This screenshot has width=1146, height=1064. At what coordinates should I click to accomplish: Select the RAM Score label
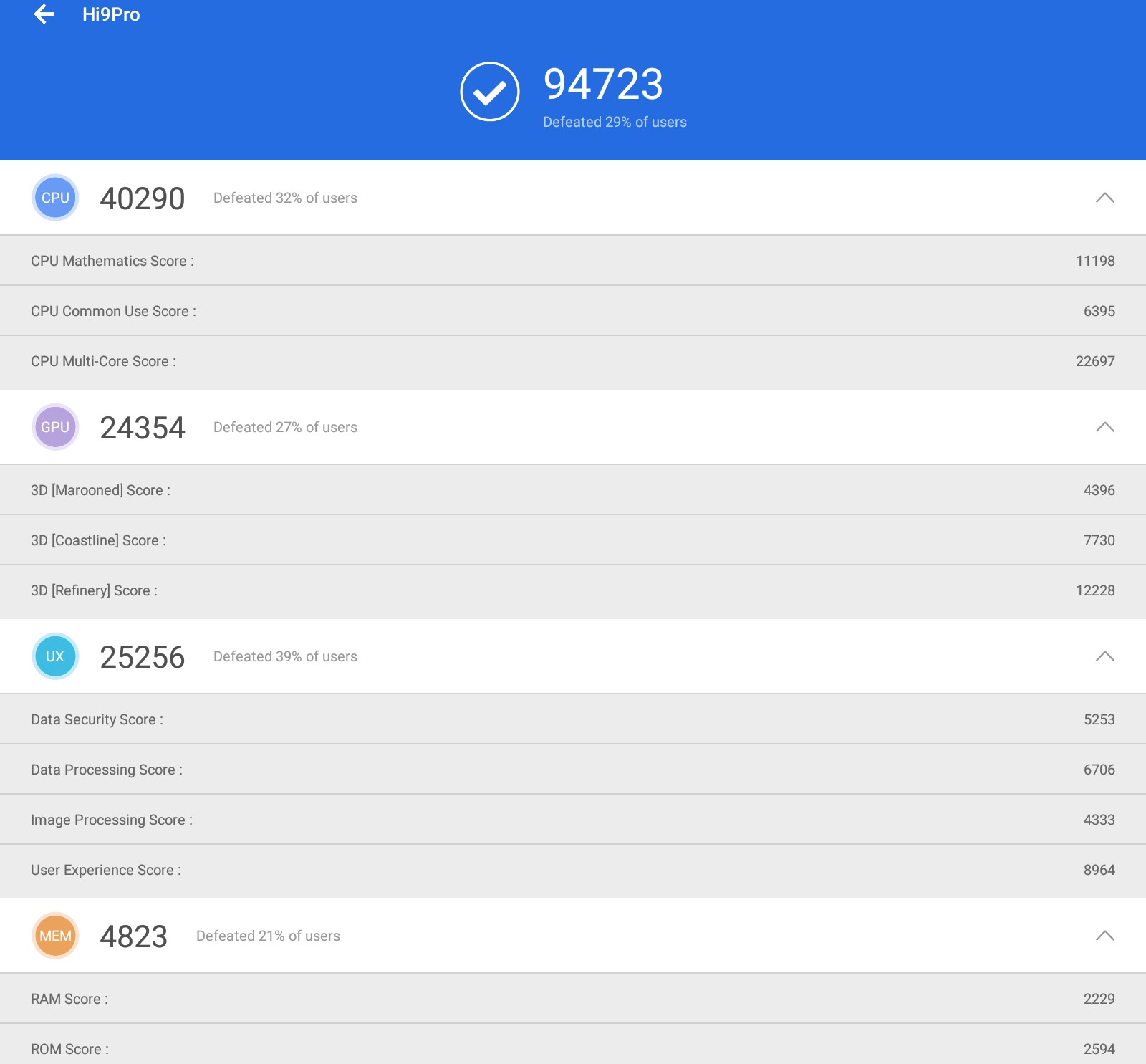coord(69,999)
